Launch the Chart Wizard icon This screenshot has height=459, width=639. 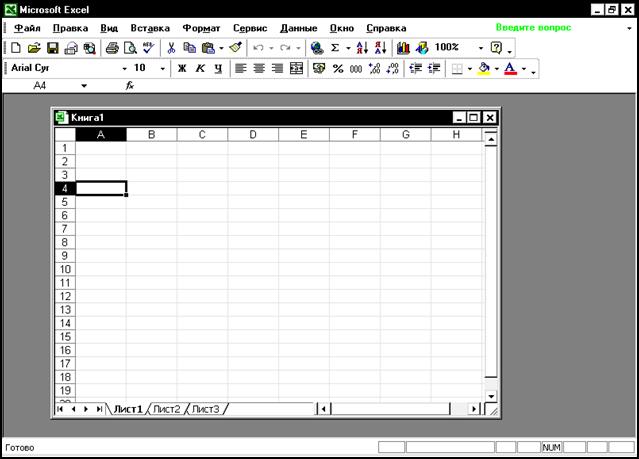[403, 48]
